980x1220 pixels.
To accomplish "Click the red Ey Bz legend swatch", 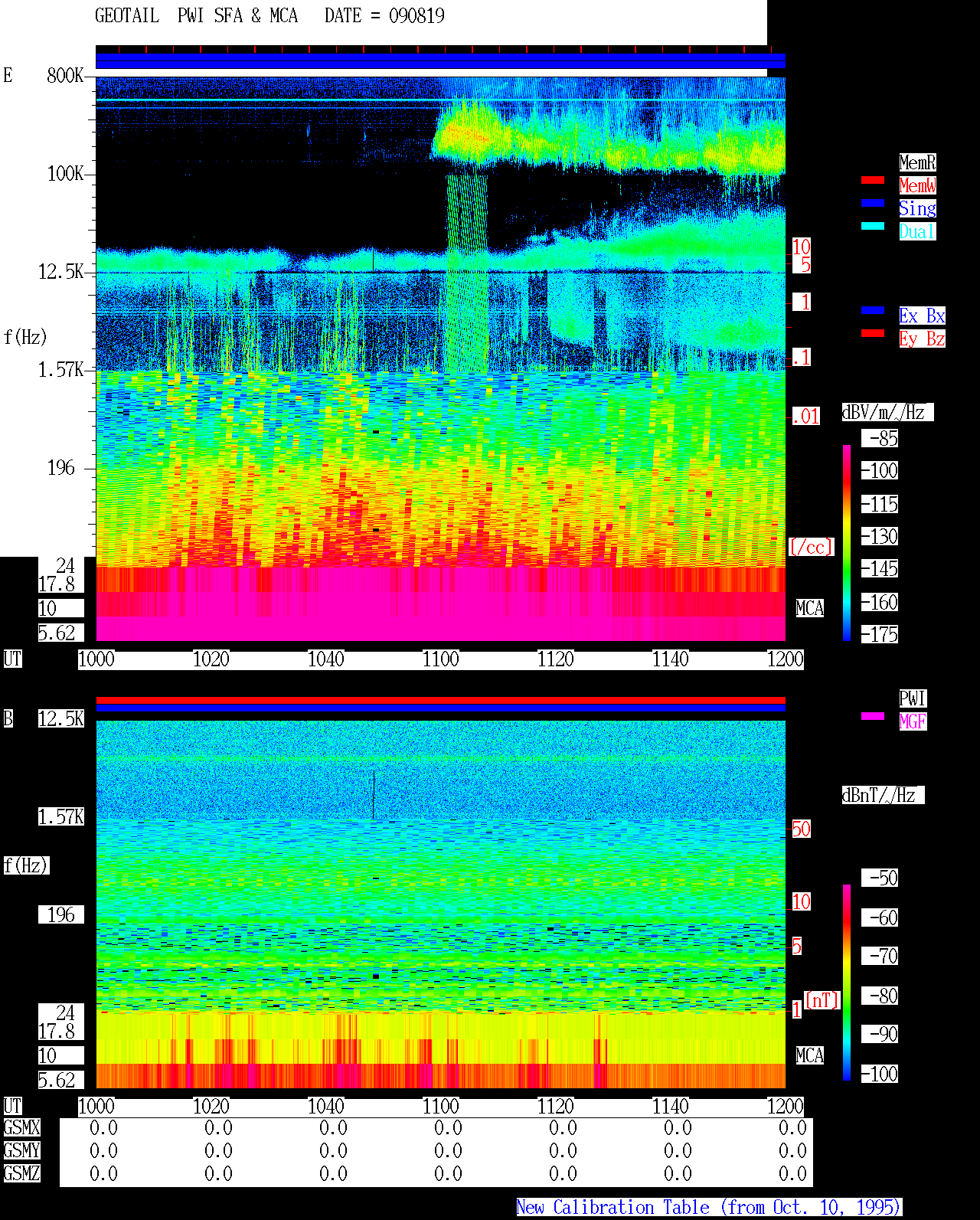I will click(x=873, y=333).
